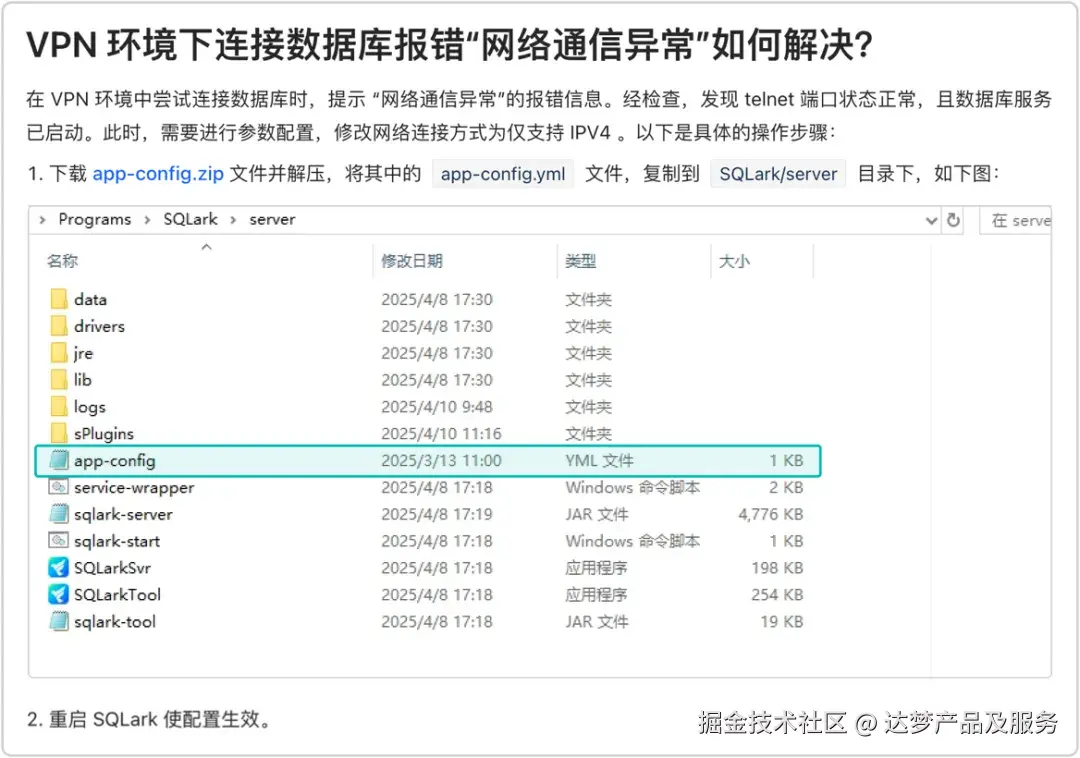This screenshot has height=758, width=1080.
Task: Click the 2025/4/8 17:19 date cell
Action: 437,514
